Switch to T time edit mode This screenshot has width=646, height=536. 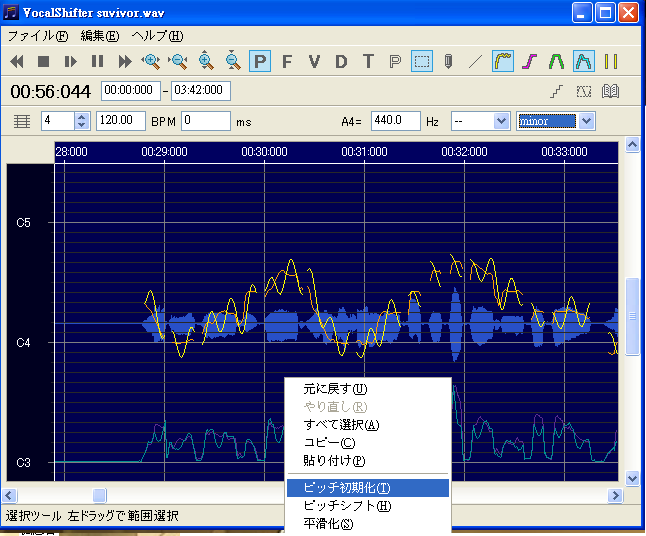point(368,62)
